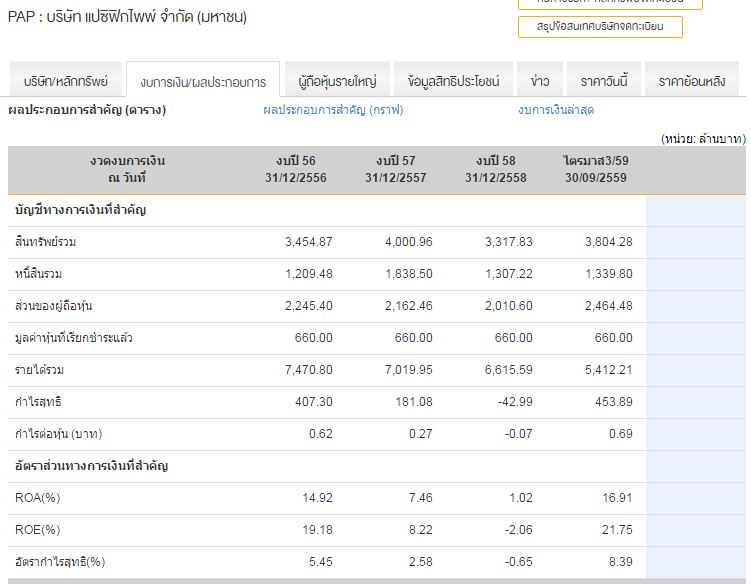Screen dimensions: 751x584
Task: Click column header งบปี 58 31/12/2558
Action: click(496, 169)
